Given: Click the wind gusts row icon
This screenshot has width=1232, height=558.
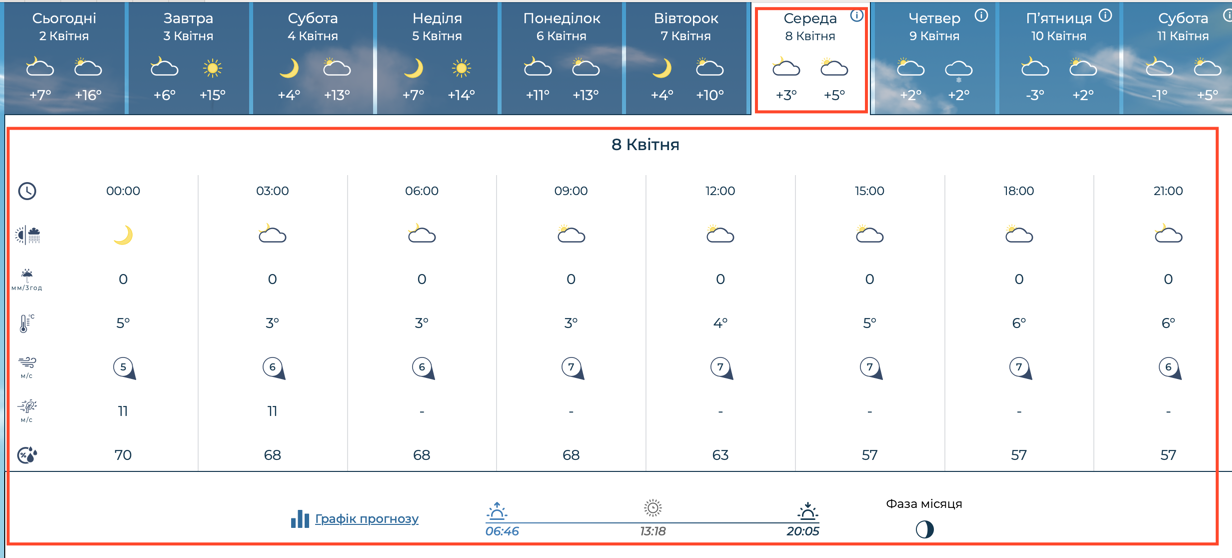Looking at the screenshot, I should point(27,411).
